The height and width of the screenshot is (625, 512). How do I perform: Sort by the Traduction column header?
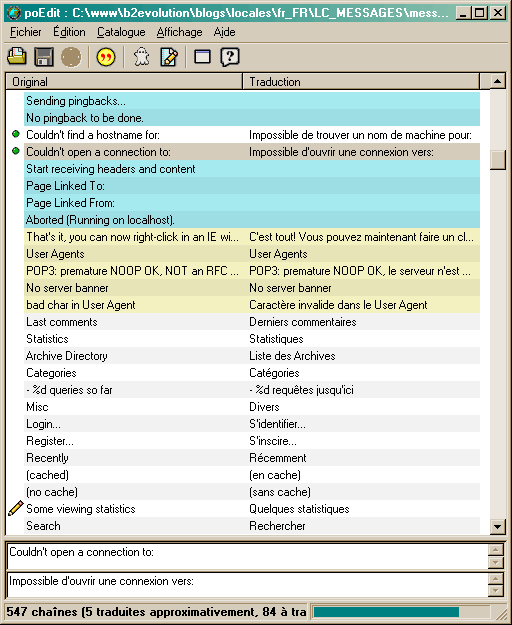(x=361, y=82)
